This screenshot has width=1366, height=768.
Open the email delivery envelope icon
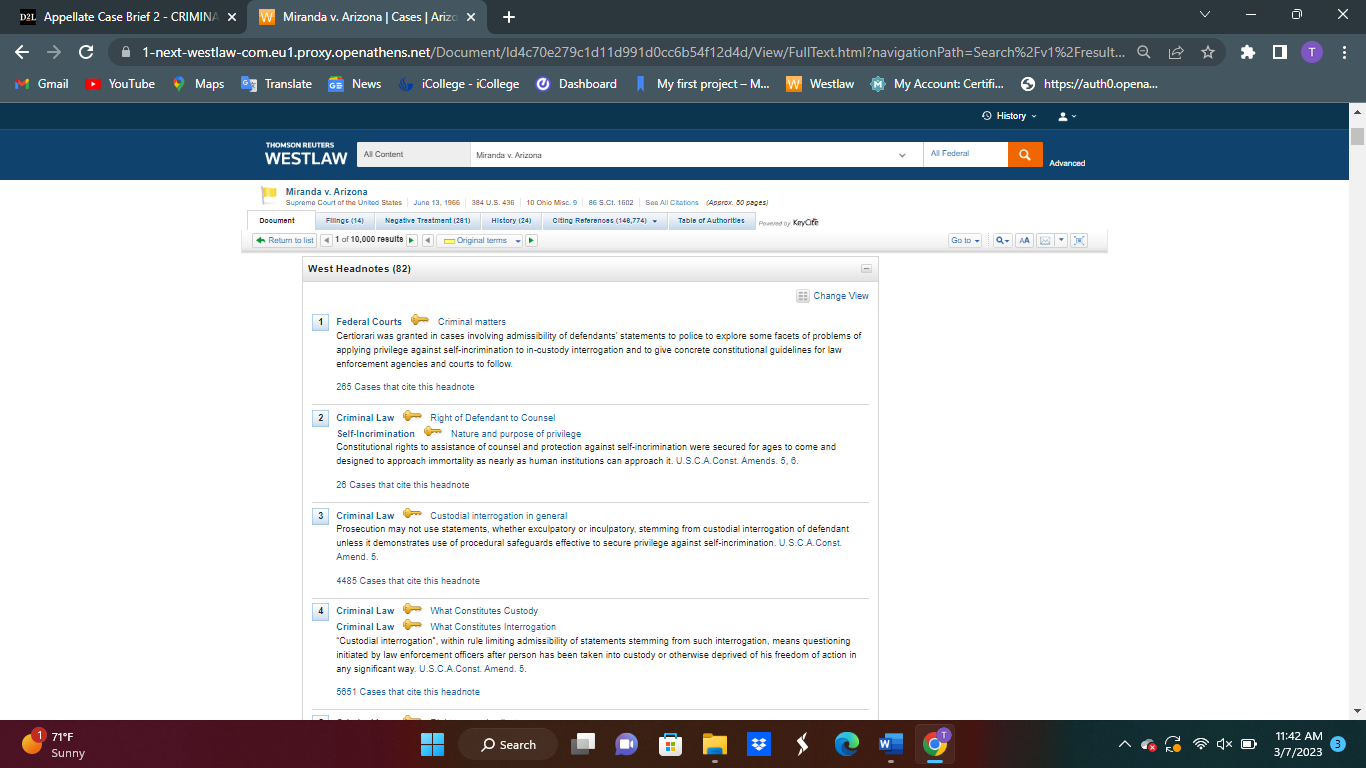pos(1044,240)
